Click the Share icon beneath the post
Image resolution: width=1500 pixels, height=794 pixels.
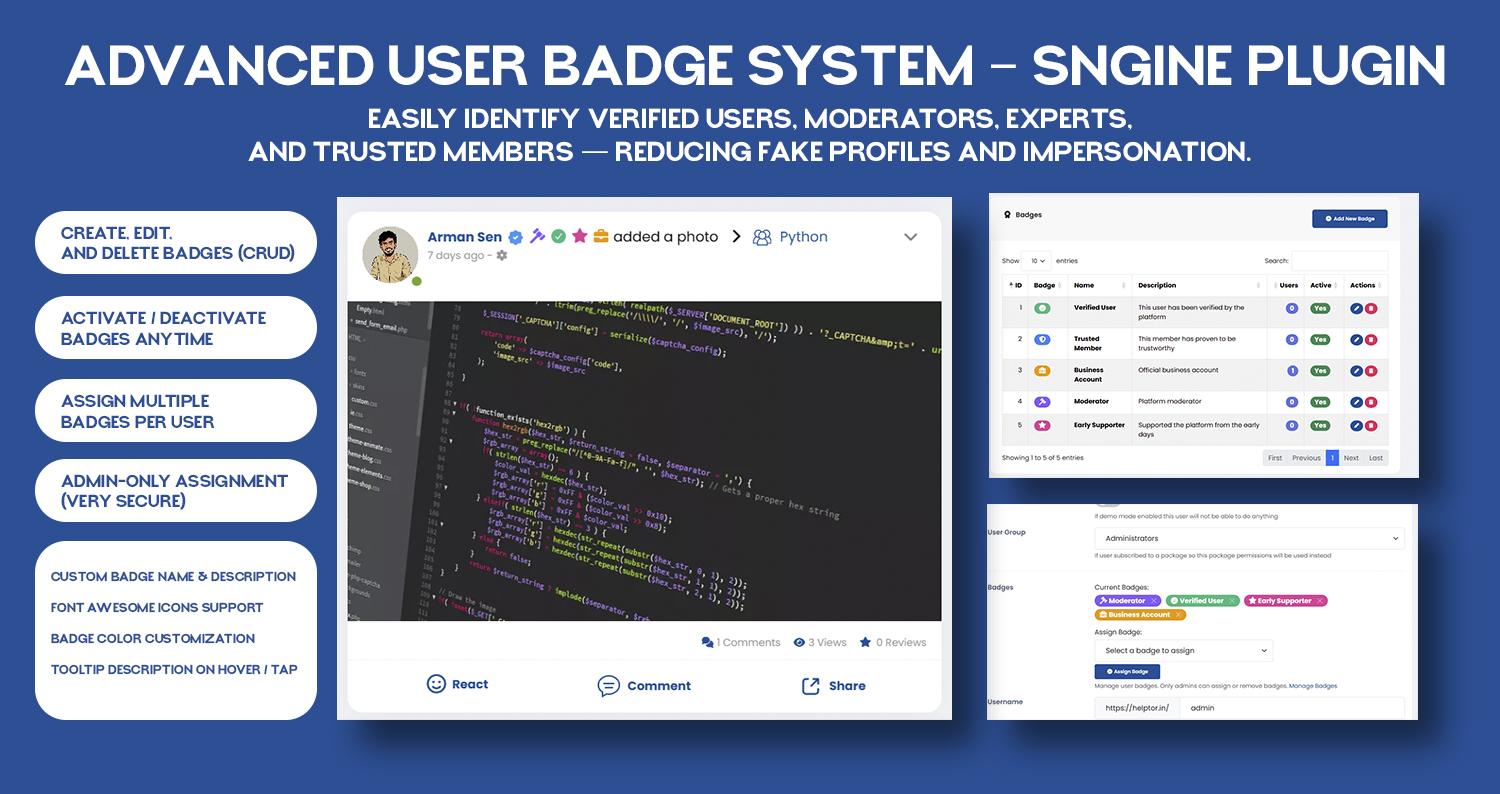(811, 686)
